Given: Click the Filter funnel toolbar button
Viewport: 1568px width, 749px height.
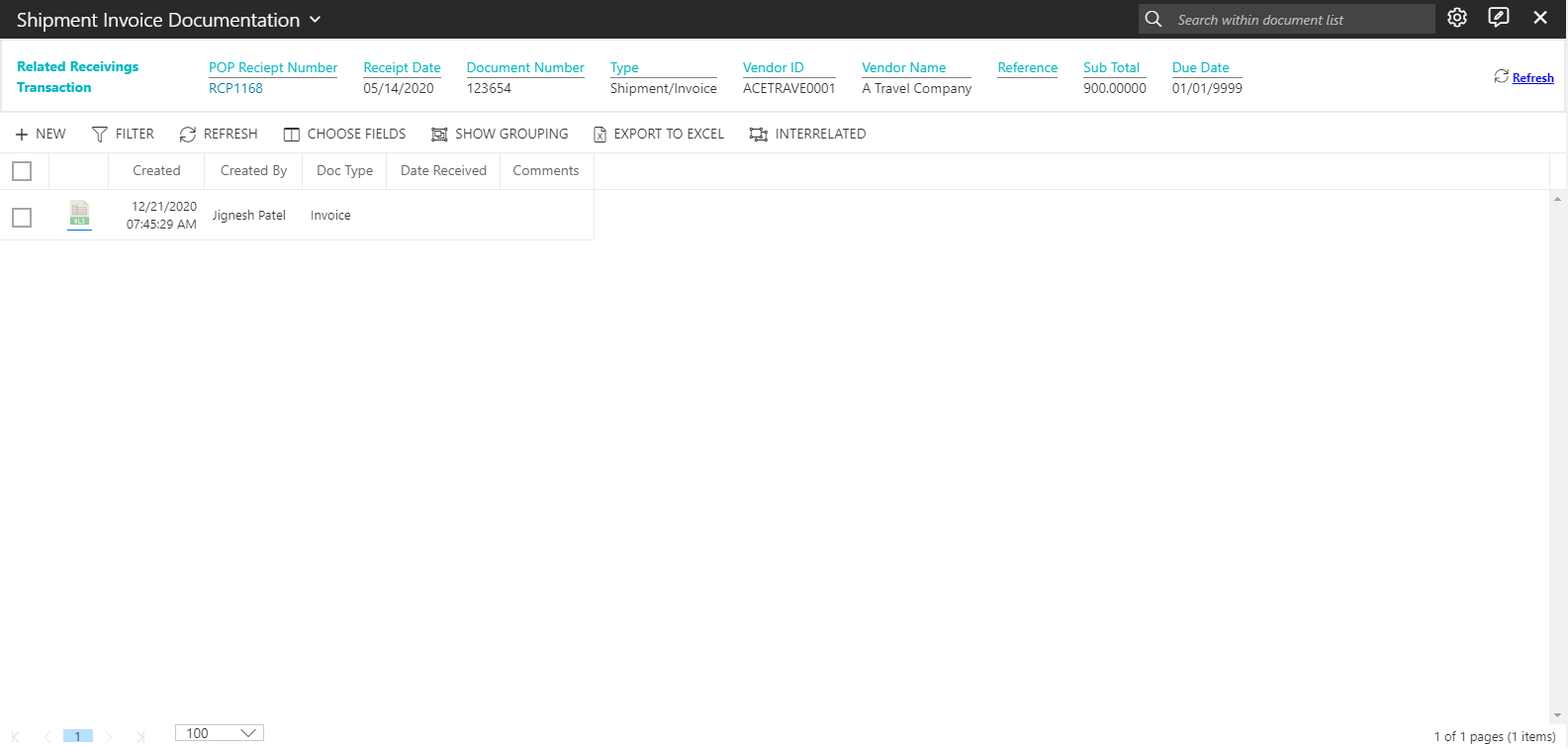Looking at the screenshot, I should pos(123,134).
